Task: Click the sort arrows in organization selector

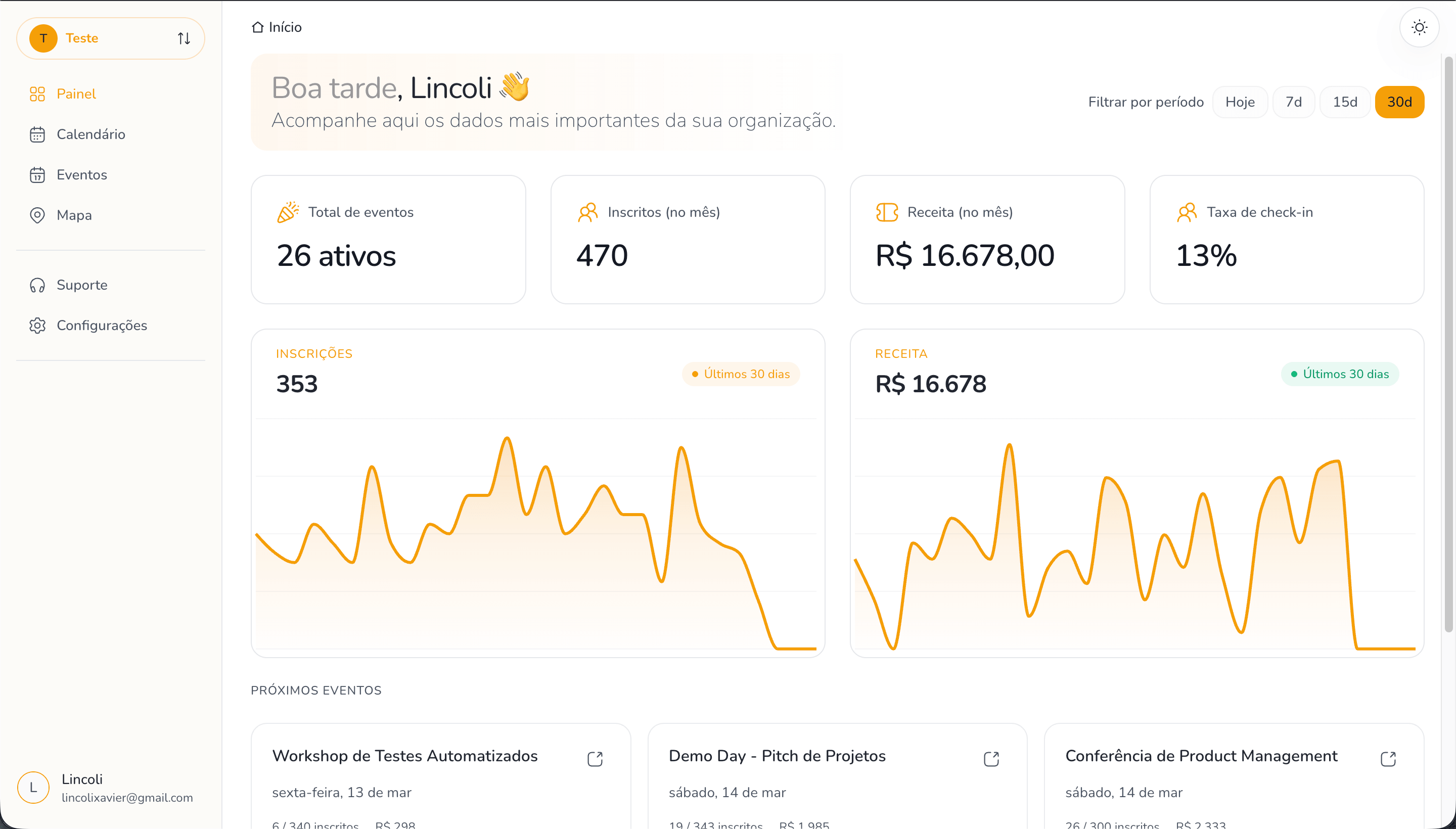Action: click(x=184, y=38)
